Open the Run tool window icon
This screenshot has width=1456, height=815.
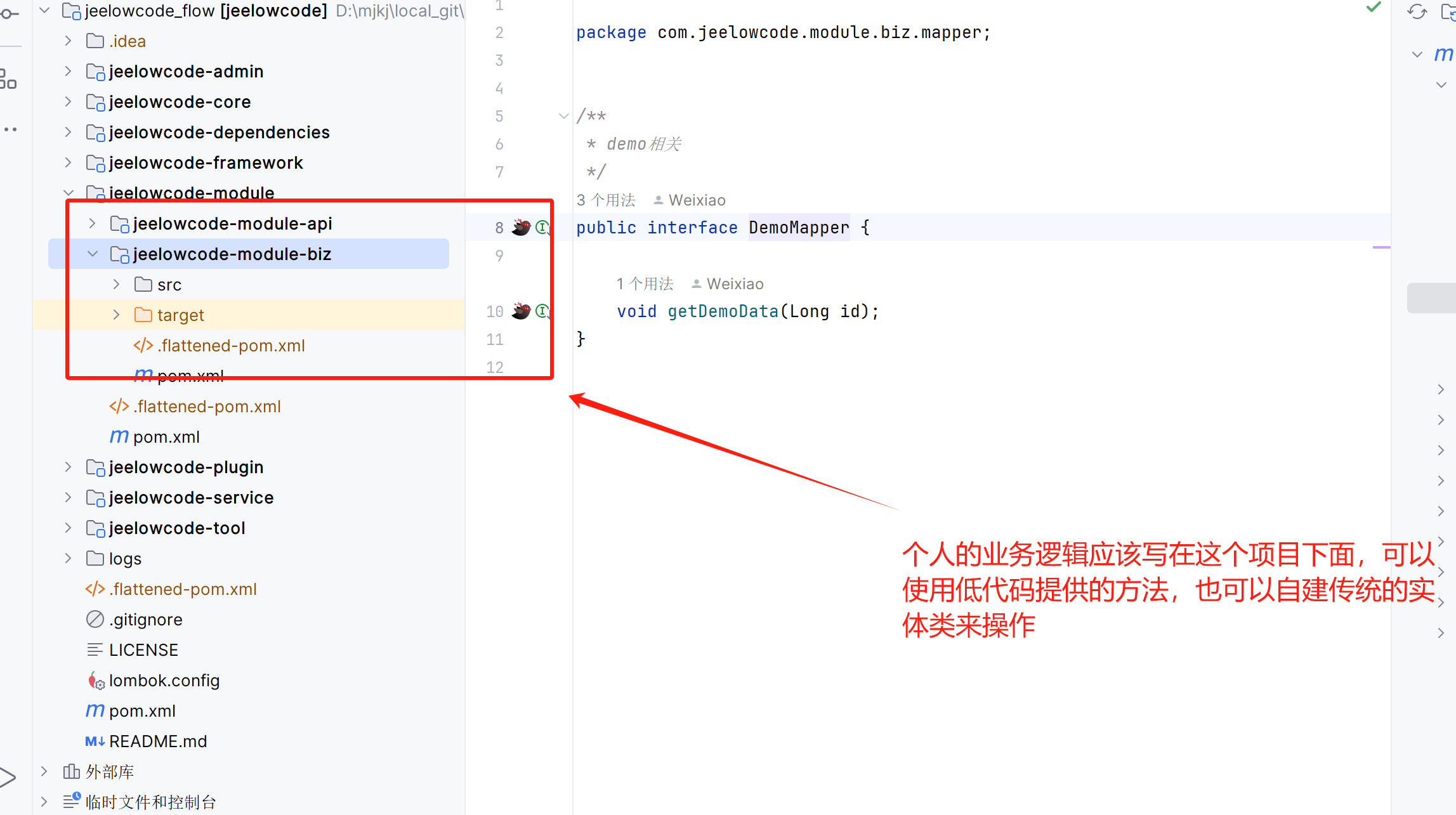click(8, 777)
